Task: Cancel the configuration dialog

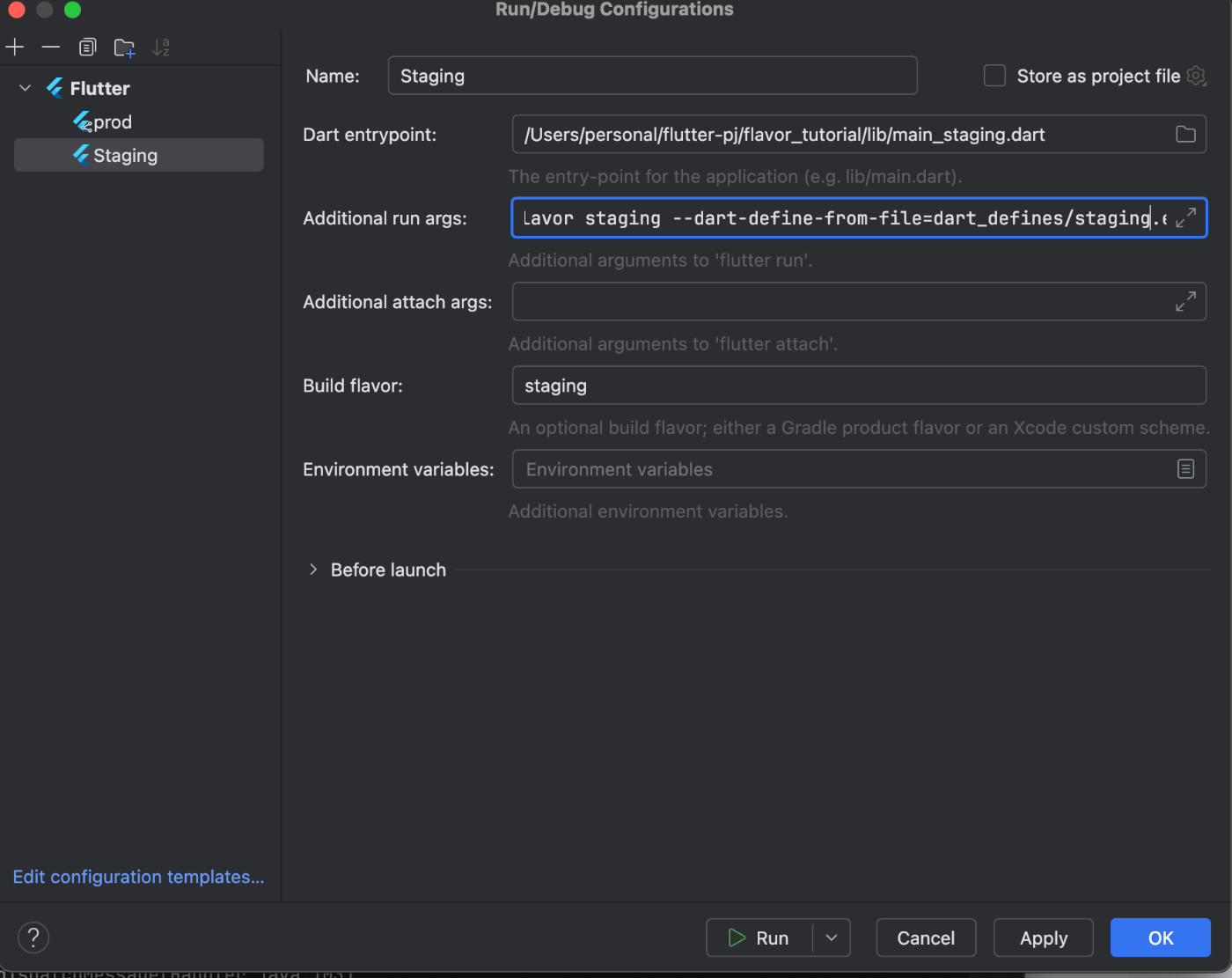Action: (926, 938)
